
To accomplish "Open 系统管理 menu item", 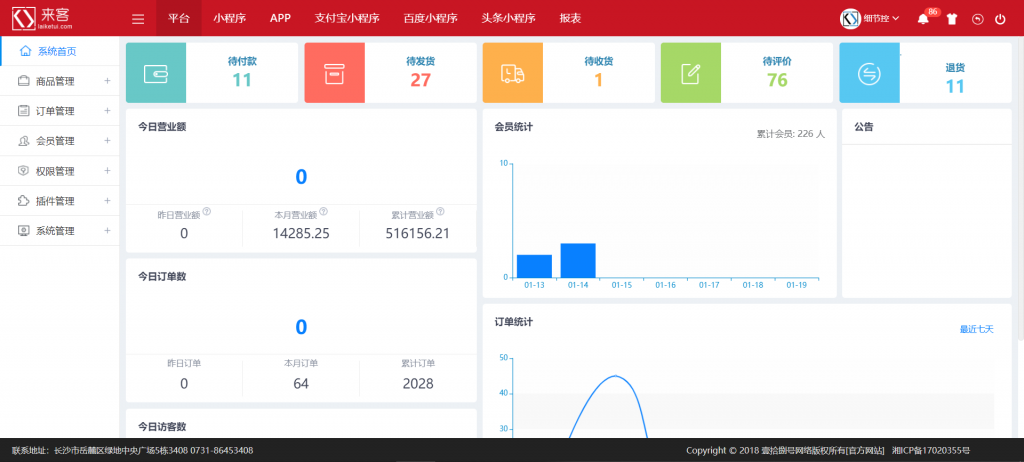I will (60, 231).
